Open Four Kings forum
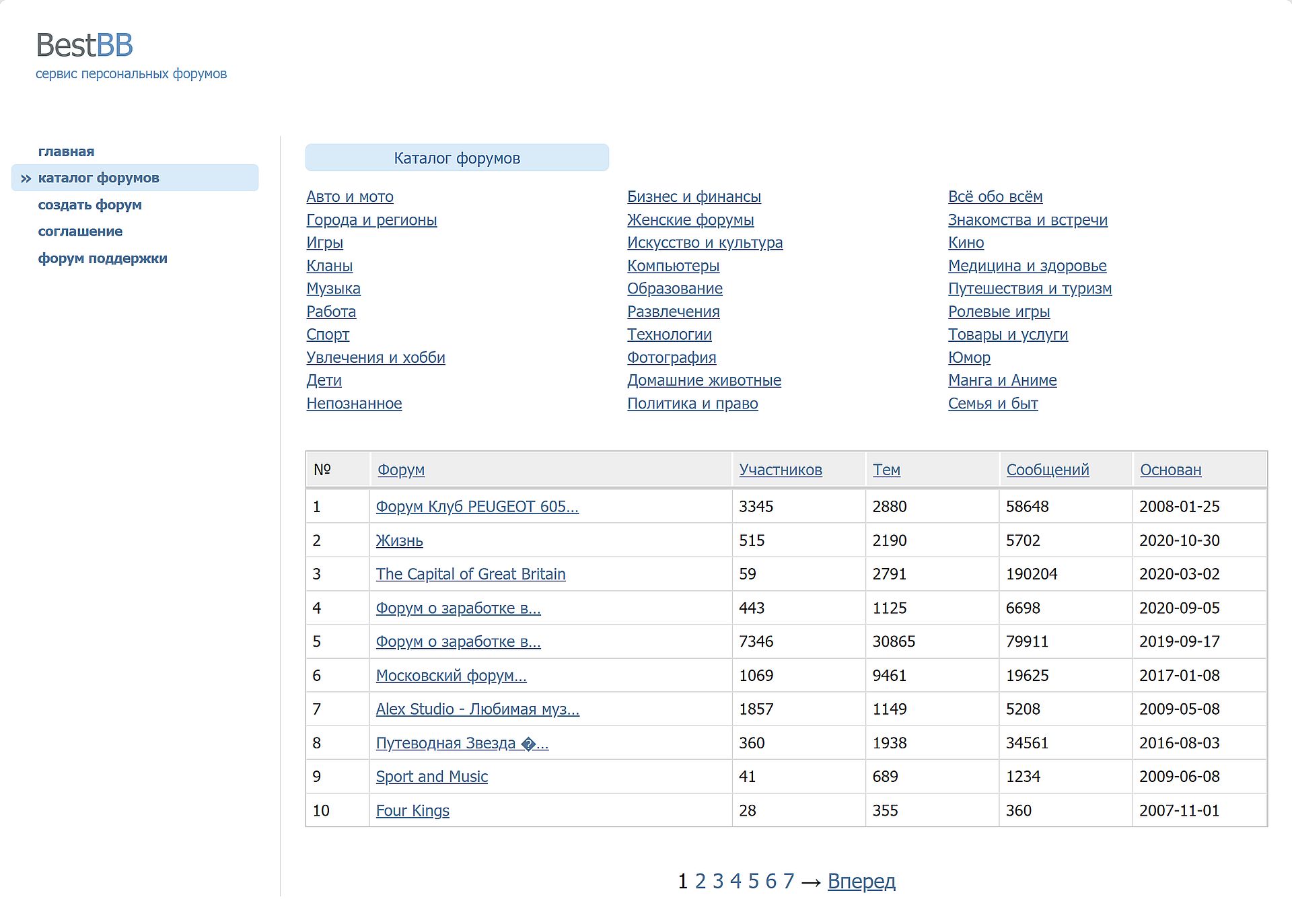The width and height of the screenshot is (1292, 924). coord(412,810)
